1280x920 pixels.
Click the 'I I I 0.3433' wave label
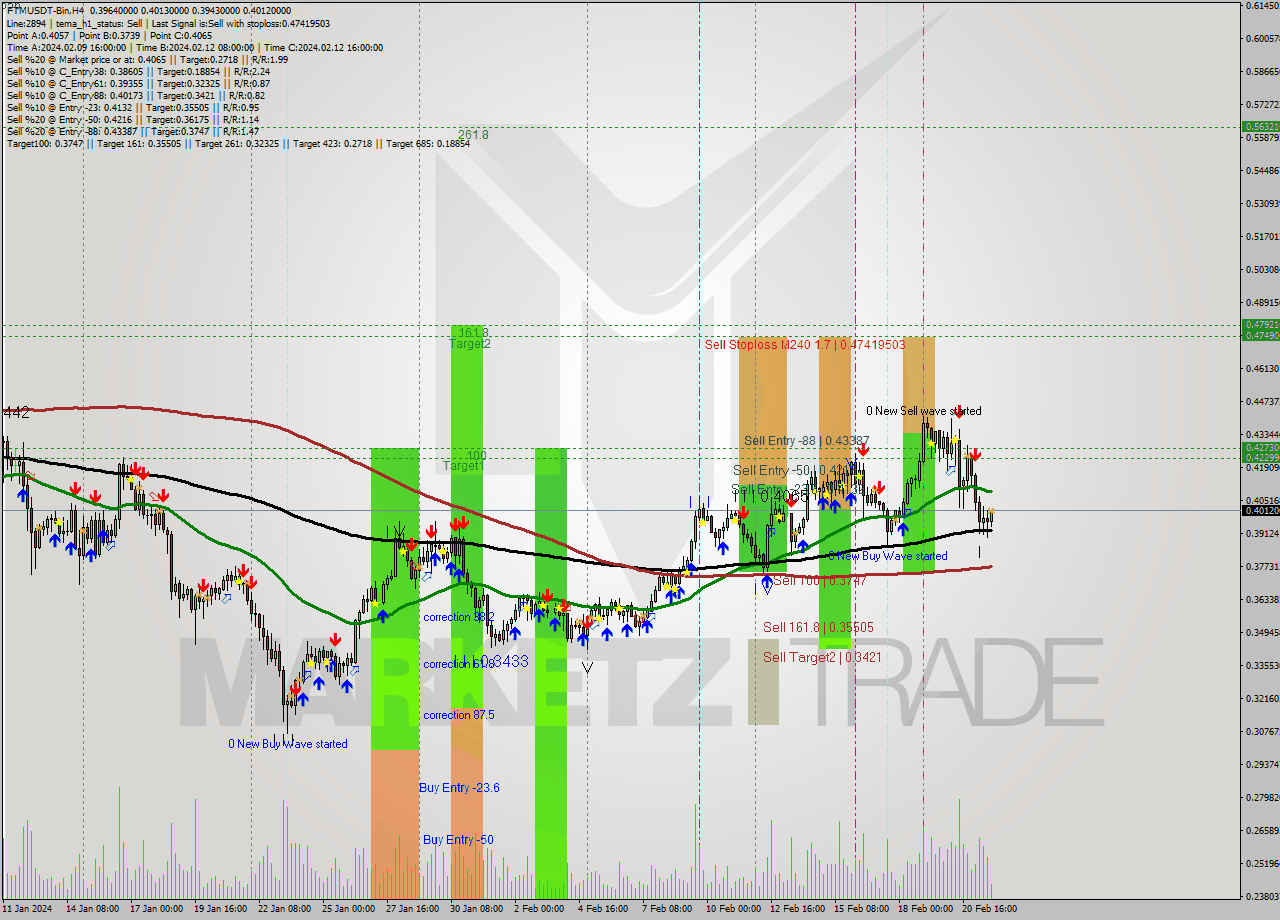click(x=492, y=661)
